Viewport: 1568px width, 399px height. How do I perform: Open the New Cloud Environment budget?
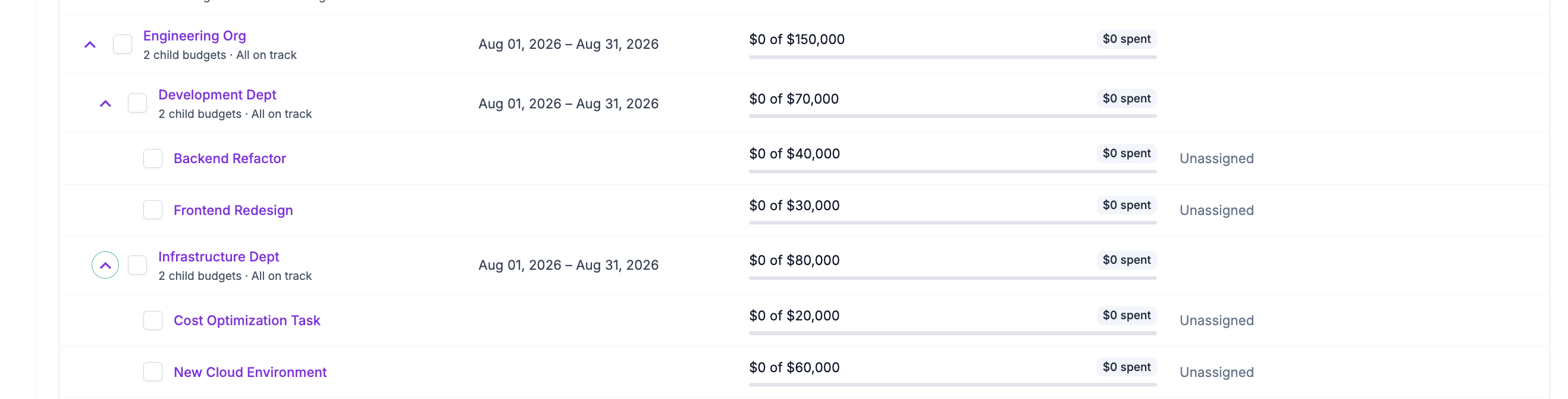(x=250, y=372)
